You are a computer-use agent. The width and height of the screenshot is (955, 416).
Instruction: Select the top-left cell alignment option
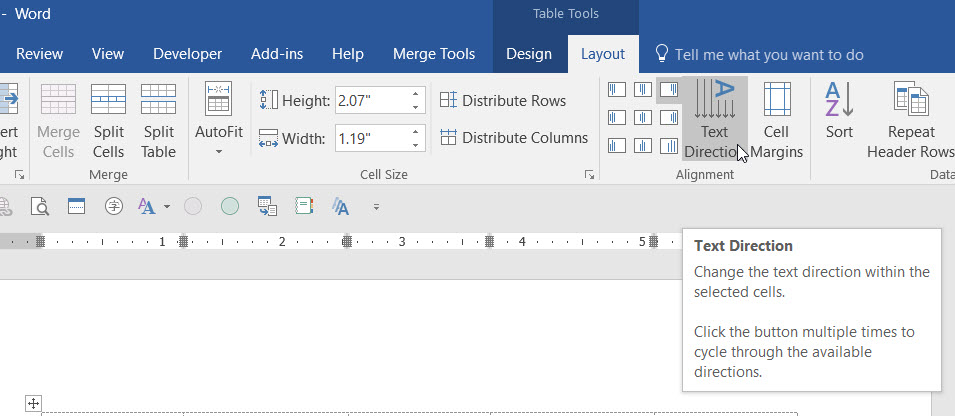[x=617, y=90]
